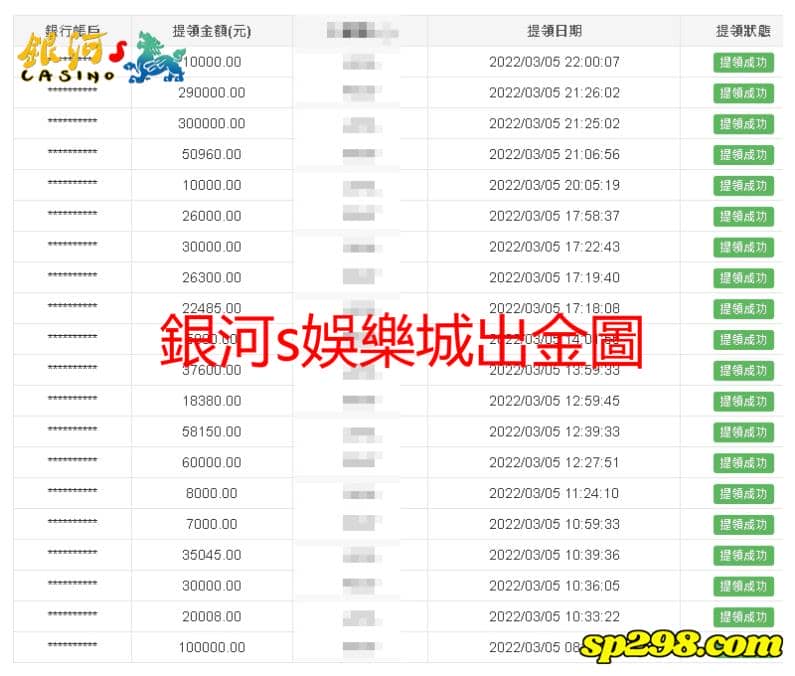Click masked bank account in the 300000.00 row

click(73, 121)
